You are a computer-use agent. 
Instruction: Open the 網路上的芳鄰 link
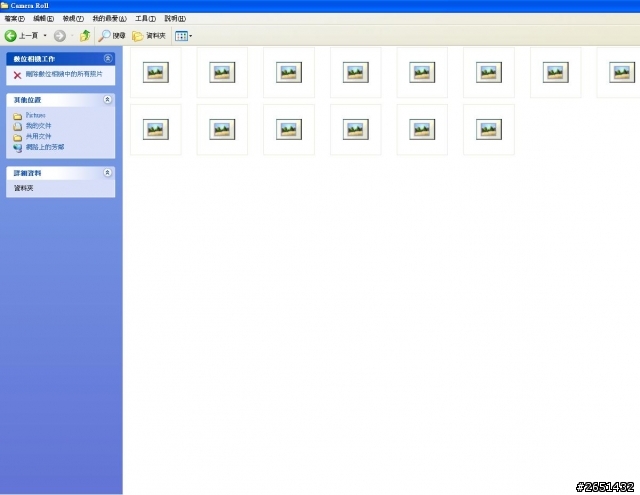[x=45, y=147]
